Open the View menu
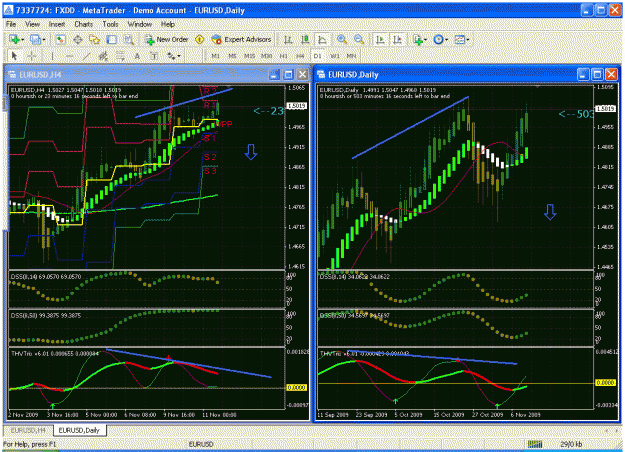Screen dimensions: 625x452 [x=32, y=24]
